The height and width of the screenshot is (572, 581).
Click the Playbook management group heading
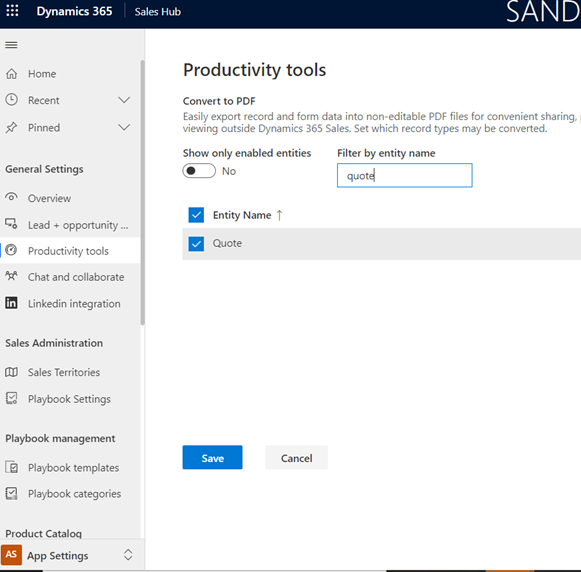click(x=60, y=439)
